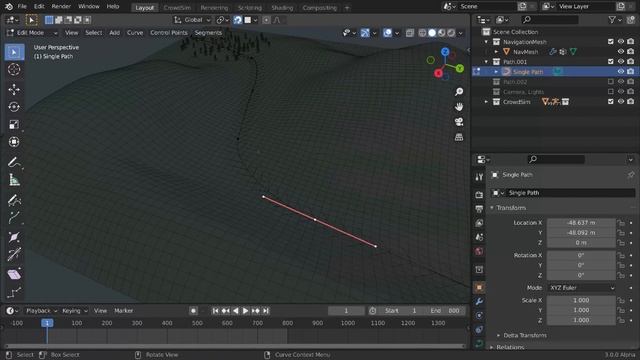This screenshot has width=640, height=360.
Task: Click the Zoom viewport icon
Action: (459, 92)
